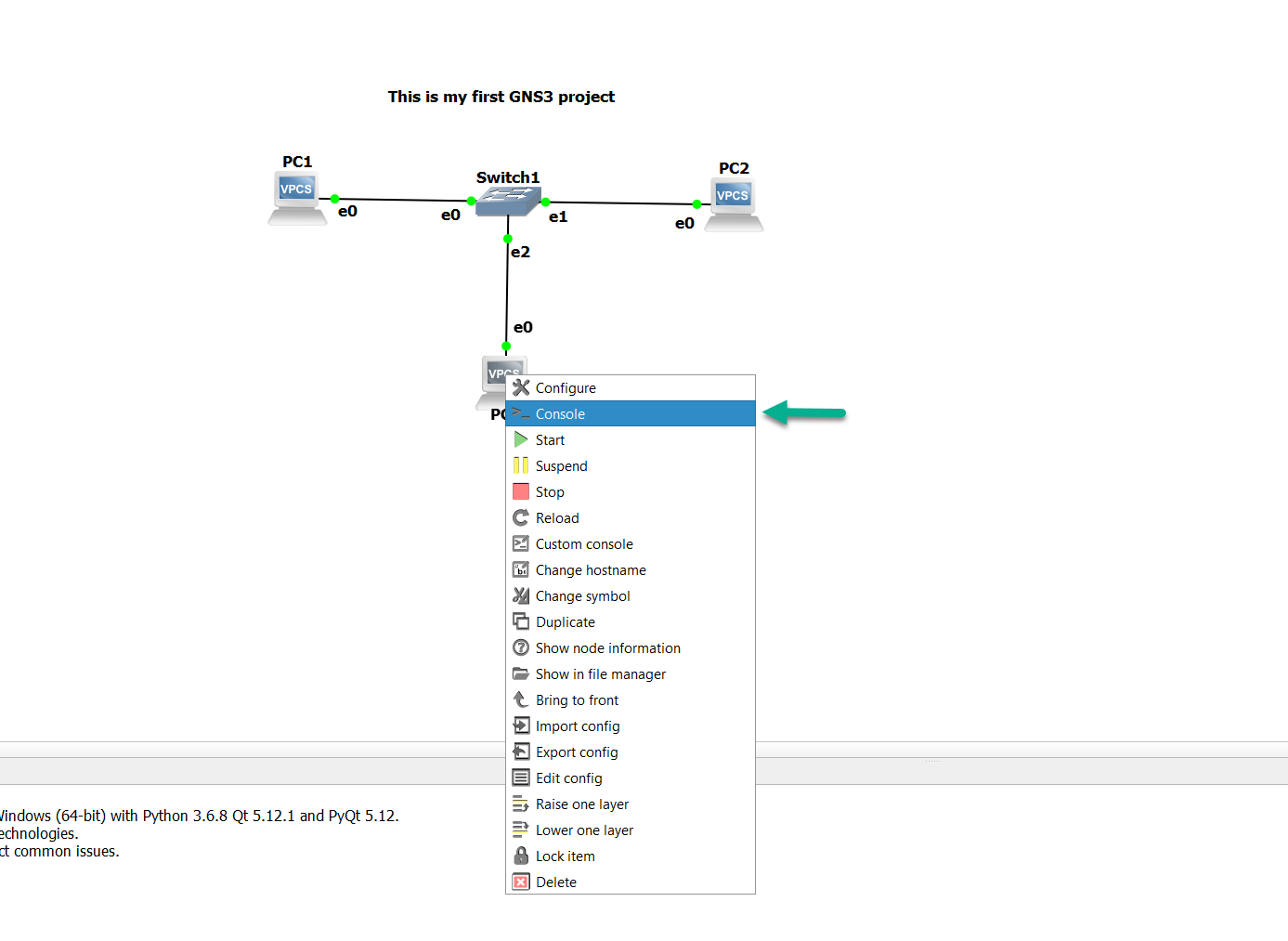This screenshot has width=1288, height=941.
Task: Click the yellow Suspend pause icon
Action: pyautogui.click(x=521, y=465)
